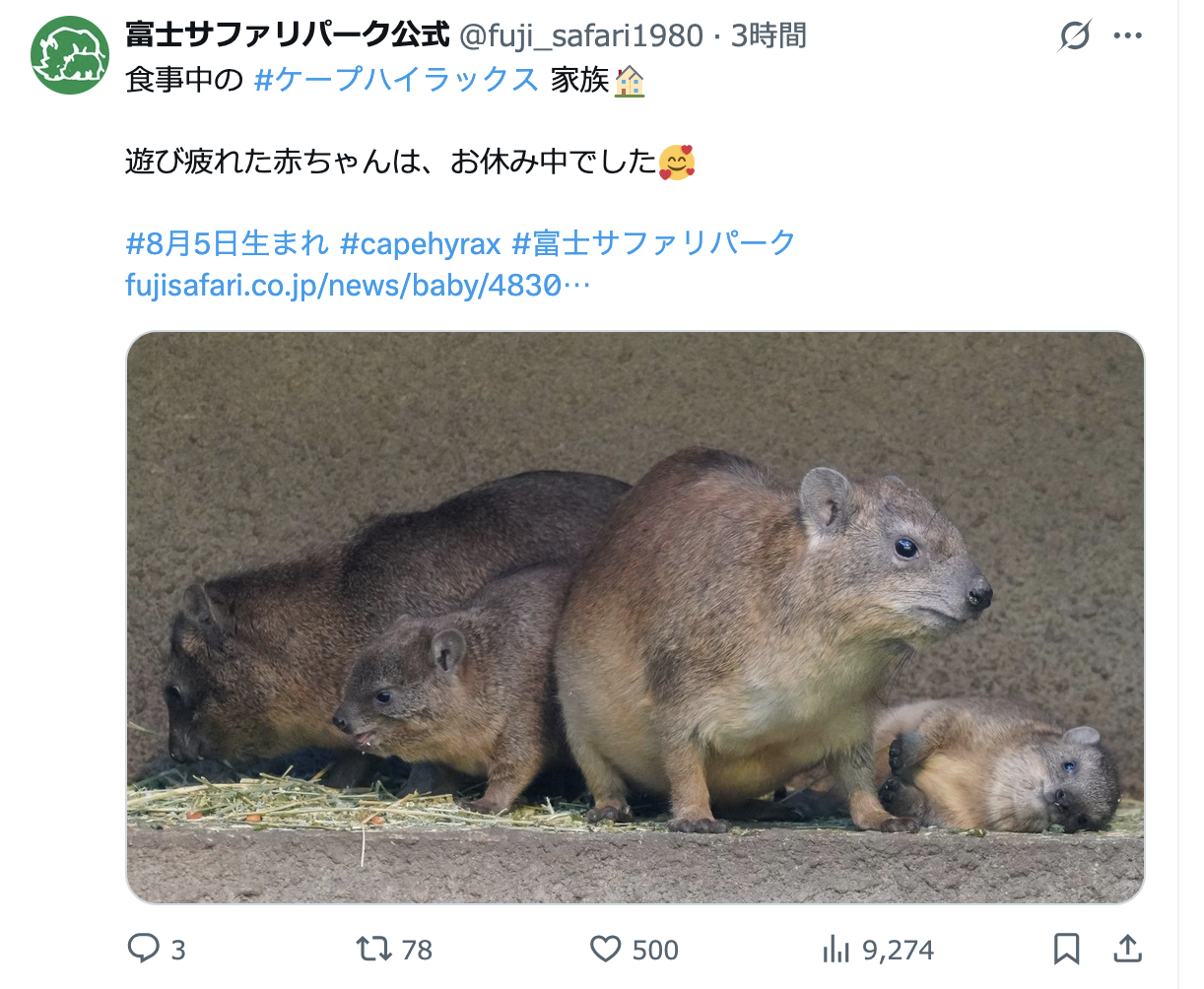Open the Fuji Safari Park profile avatar

(x=70, y=55)
